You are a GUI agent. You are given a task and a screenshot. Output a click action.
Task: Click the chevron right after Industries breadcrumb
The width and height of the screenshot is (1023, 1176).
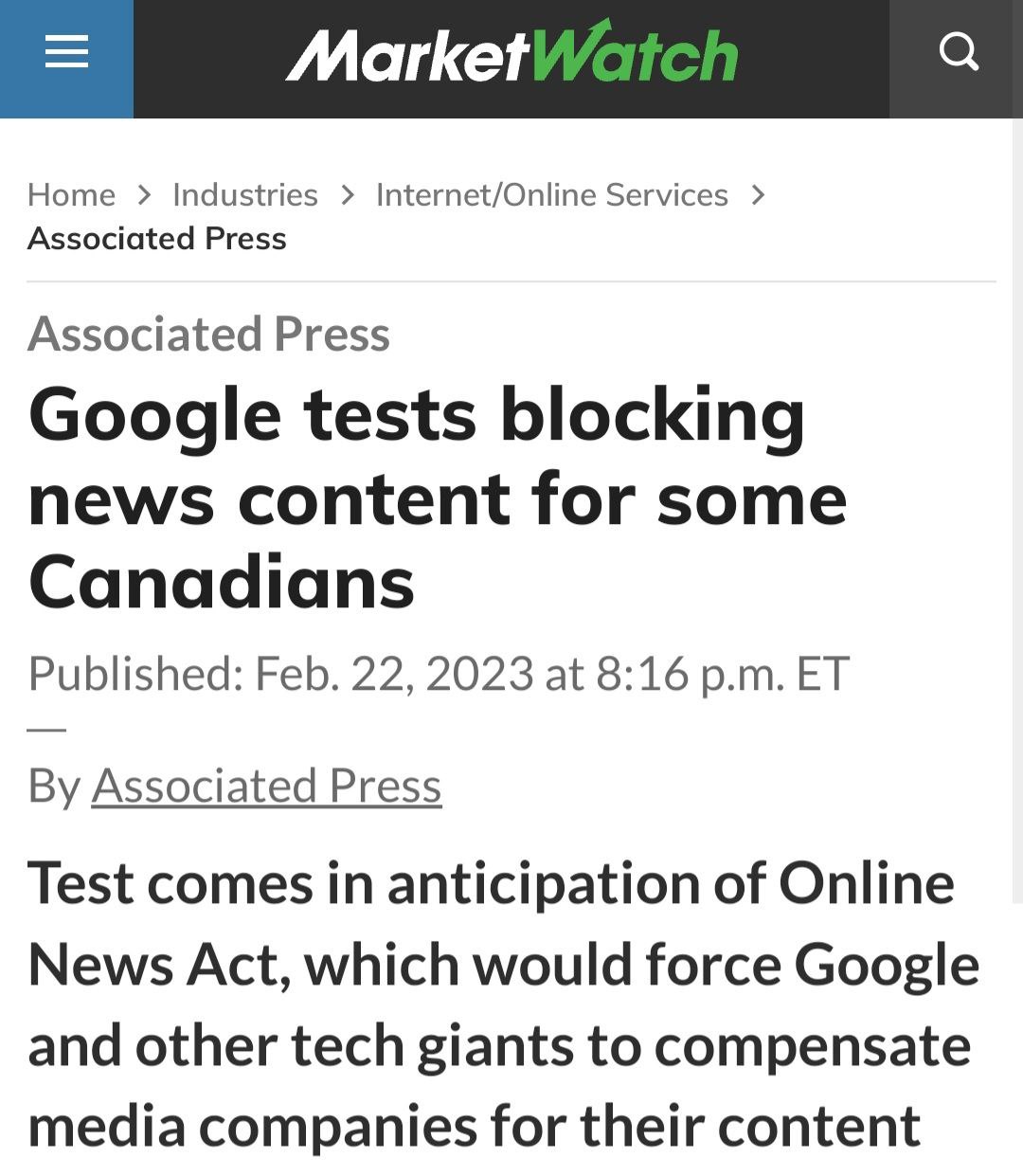tap(348, 195)
